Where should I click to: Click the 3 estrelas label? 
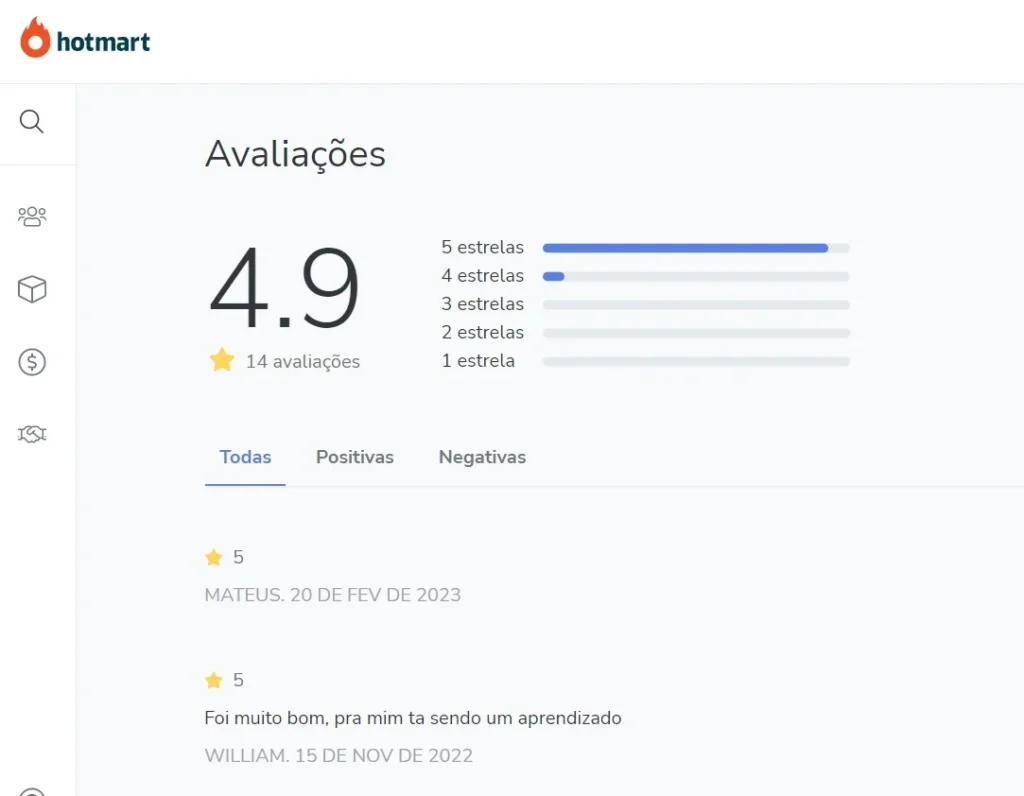(x=483, y=304)
